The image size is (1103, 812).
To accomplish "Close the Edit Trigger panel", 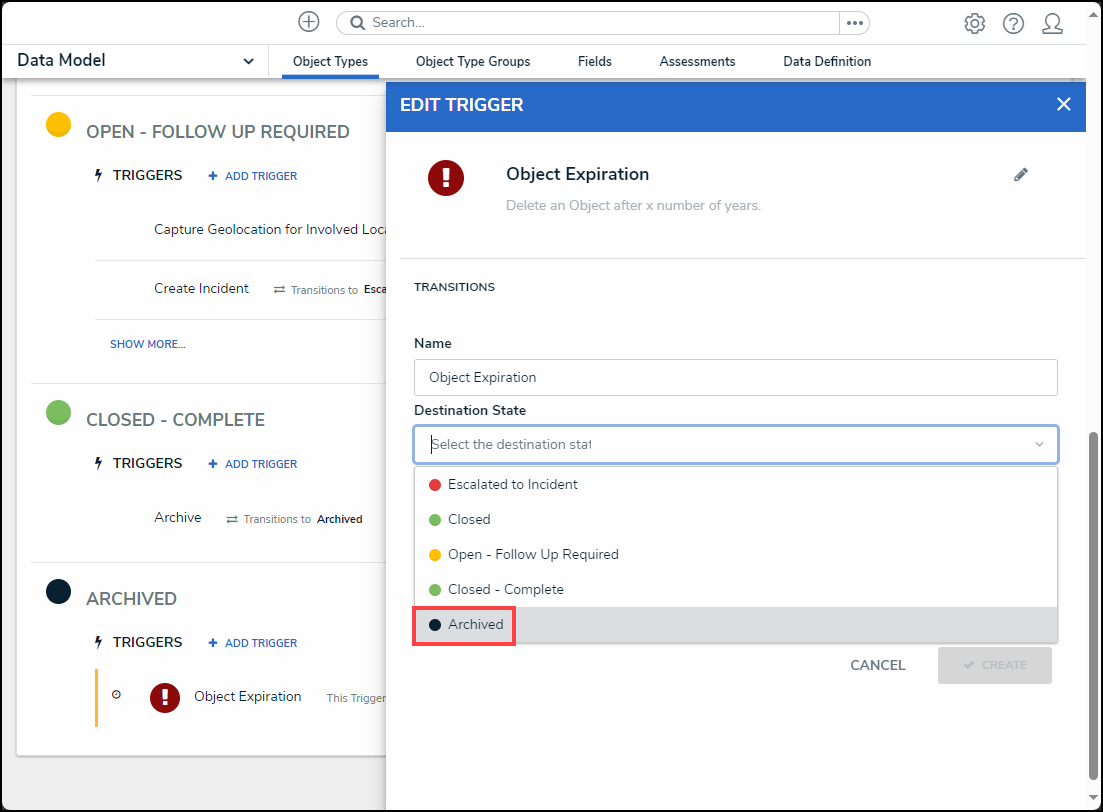I will (1063, 104).
